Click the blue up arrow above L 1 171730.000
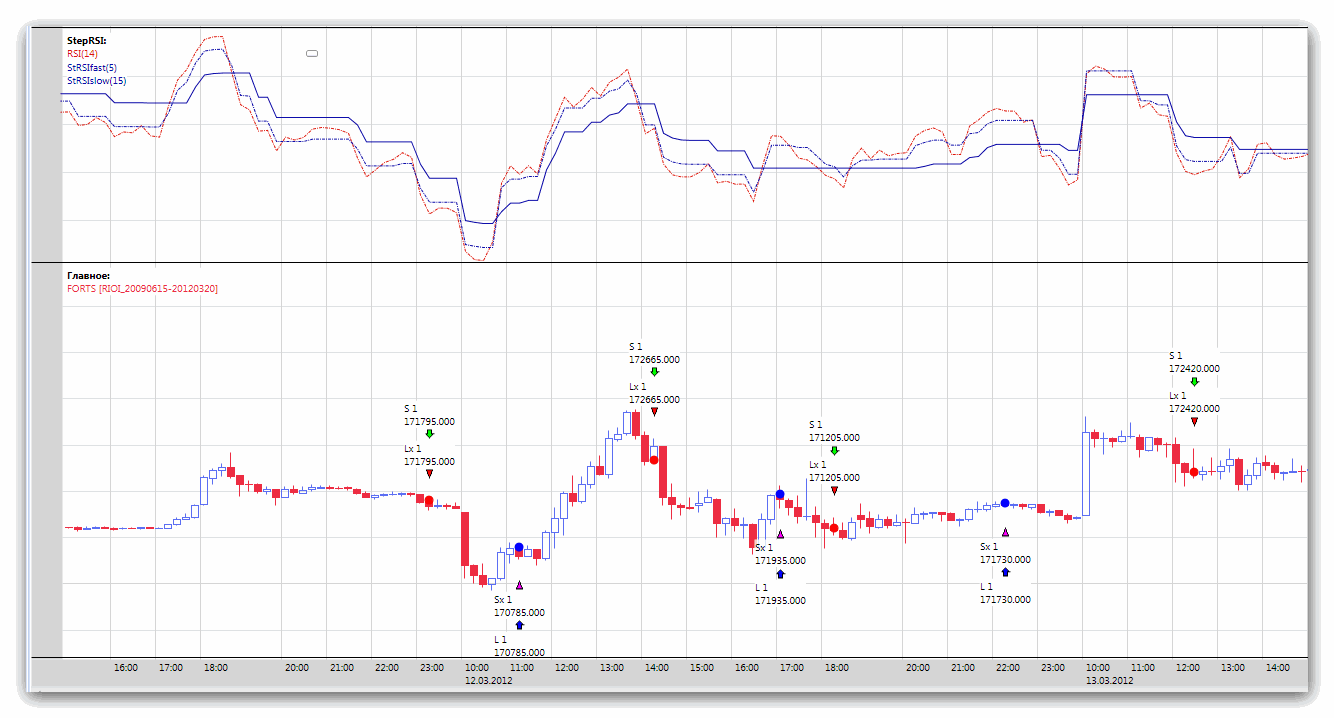Viewport: 1334px width, 718px height. [1005, 573]
